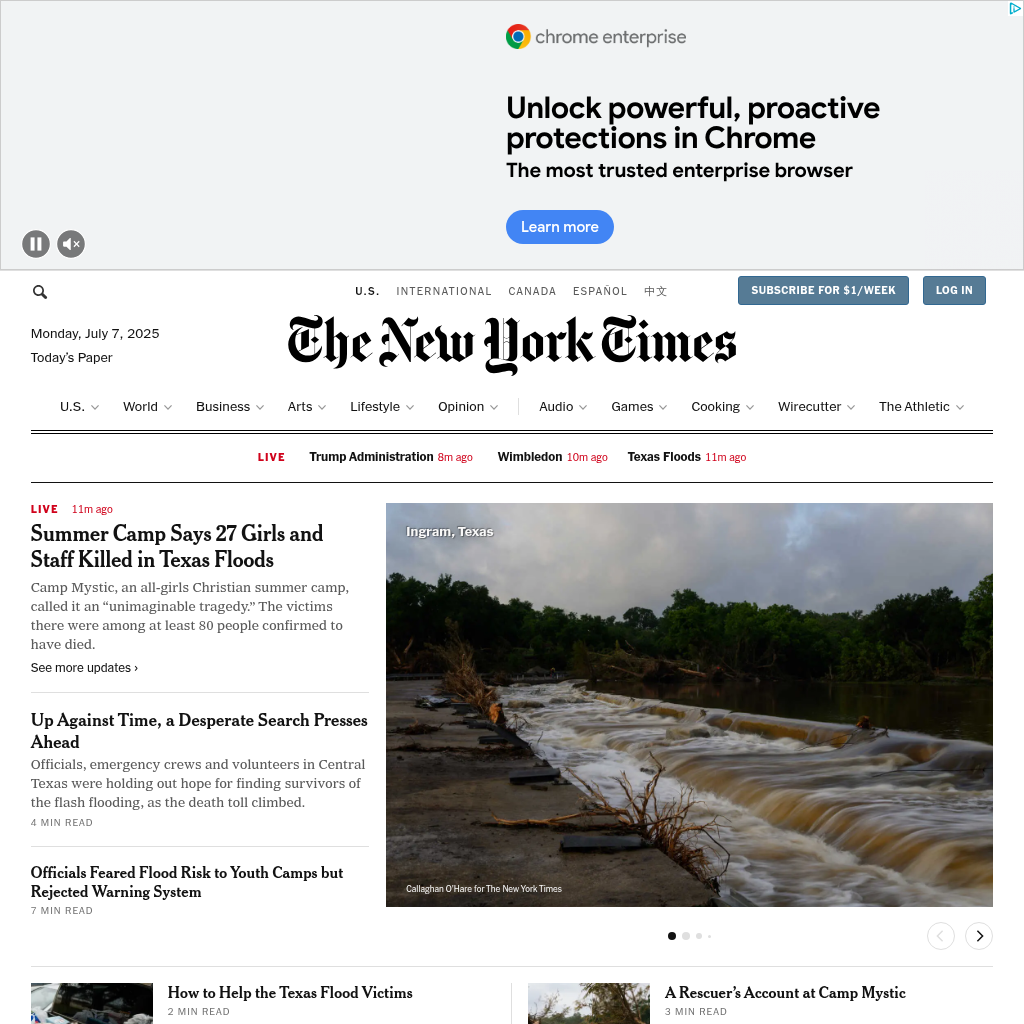Click Learn more in the ad
This screenshot has width=1024, height=1024.
pyautogui.click(x=560, y=227)
